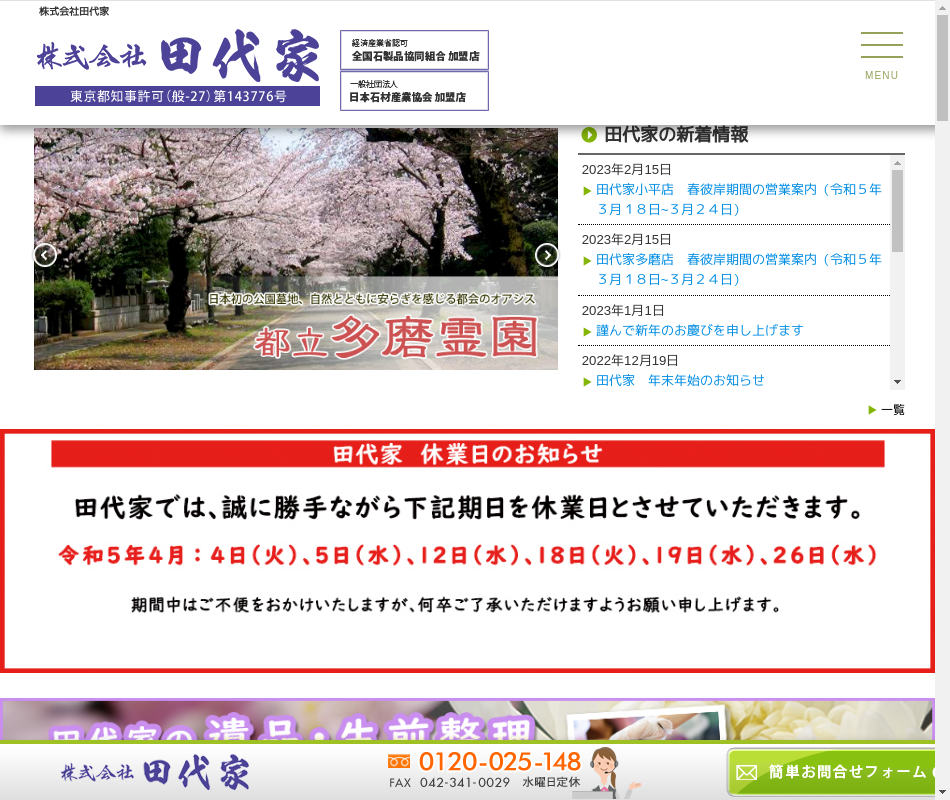Click the 水曜日定休 text in footer
The width and height of the screenshot is (950, 800).
pos(551,782)
